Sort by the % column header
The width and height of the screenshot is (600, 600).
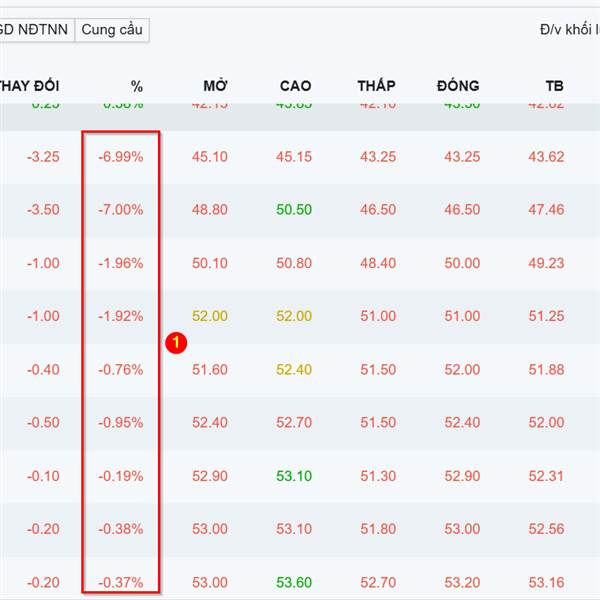(x=137, y=86)
